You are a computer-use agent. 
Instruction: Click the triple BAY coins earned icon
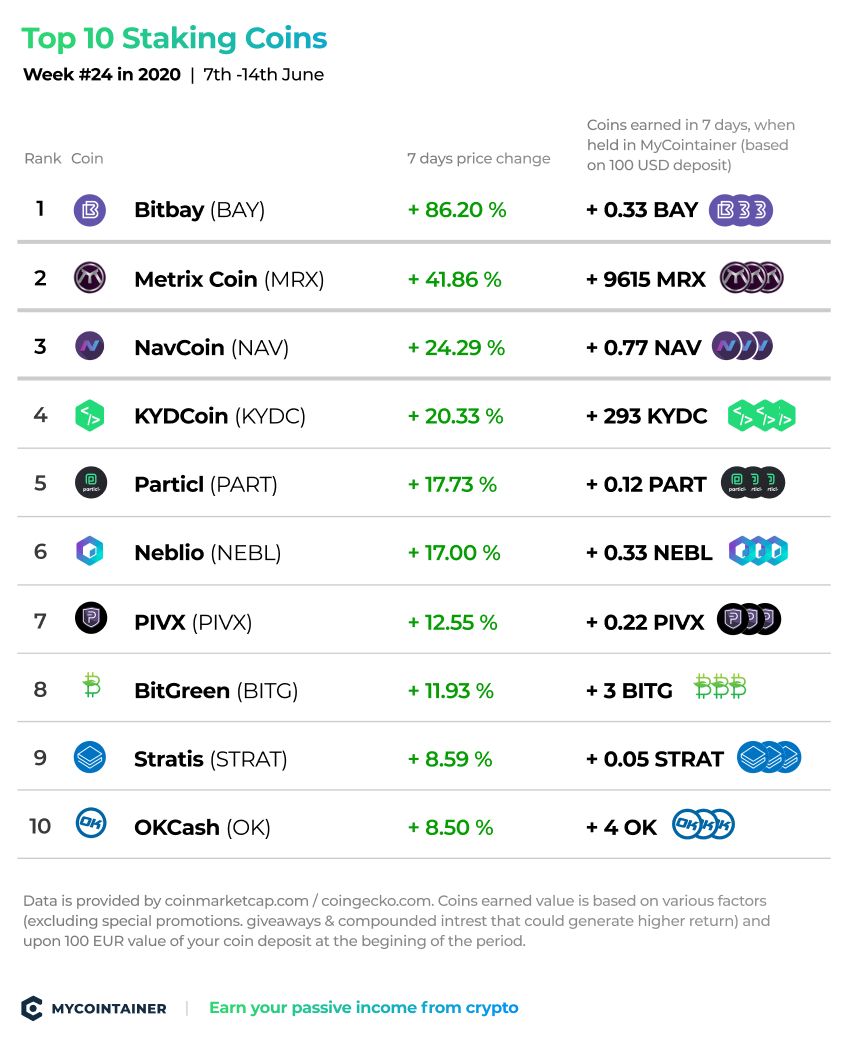point(741,211)
